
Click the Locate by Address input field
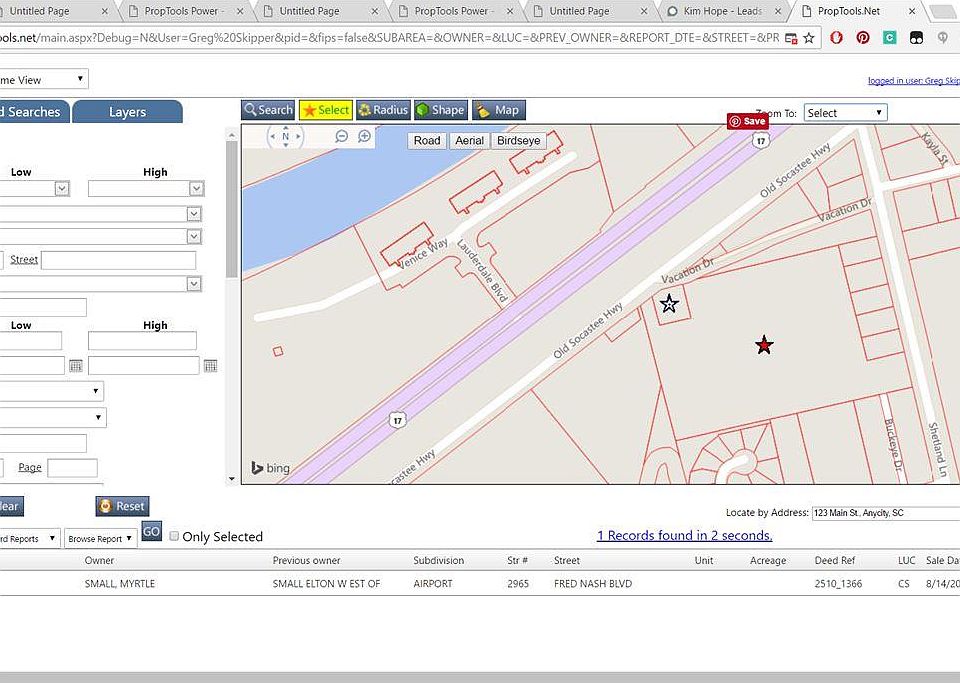coord(886,513)
